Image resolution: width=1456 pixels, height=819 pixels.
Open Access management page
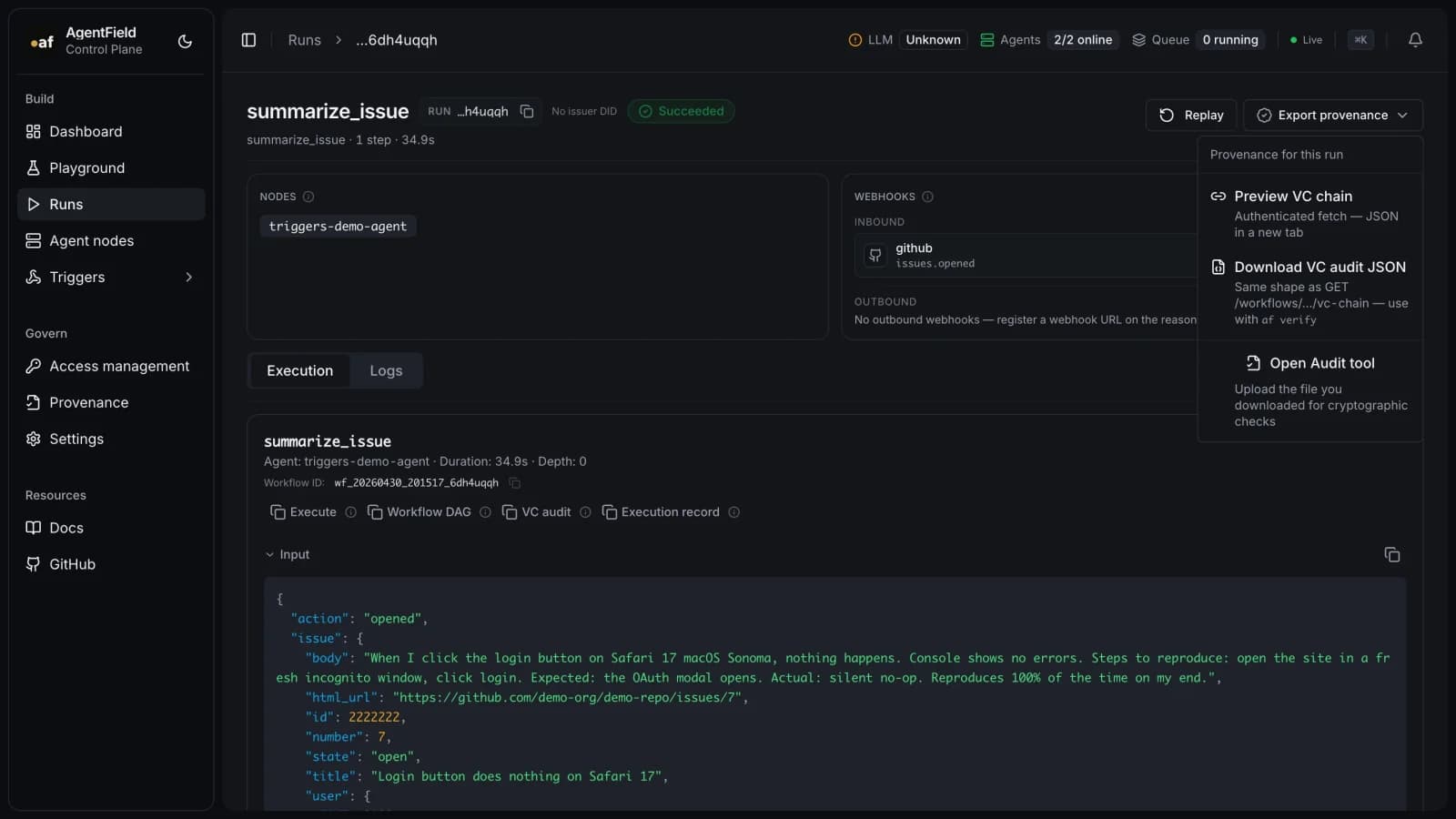(111, 366)
